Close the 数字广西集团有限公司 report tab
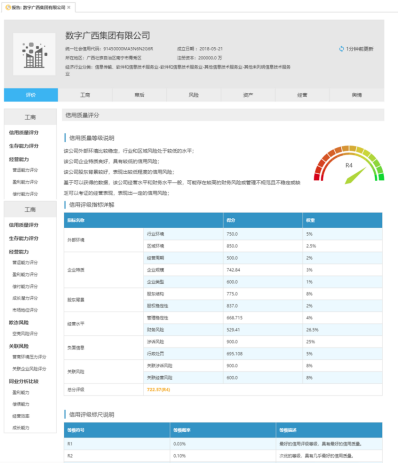This screenshot has width=398, height=464. 69,7
